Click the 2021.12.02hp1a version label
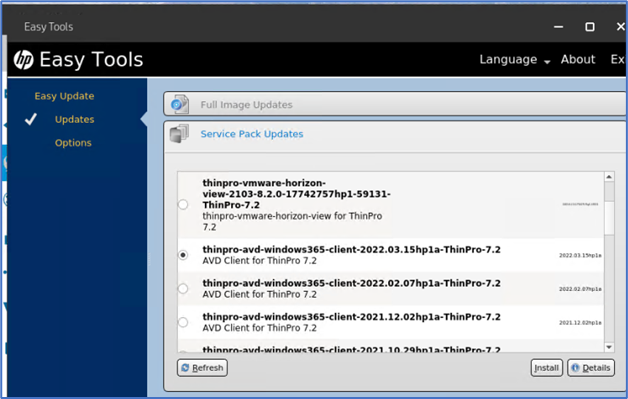 point(580,322)
